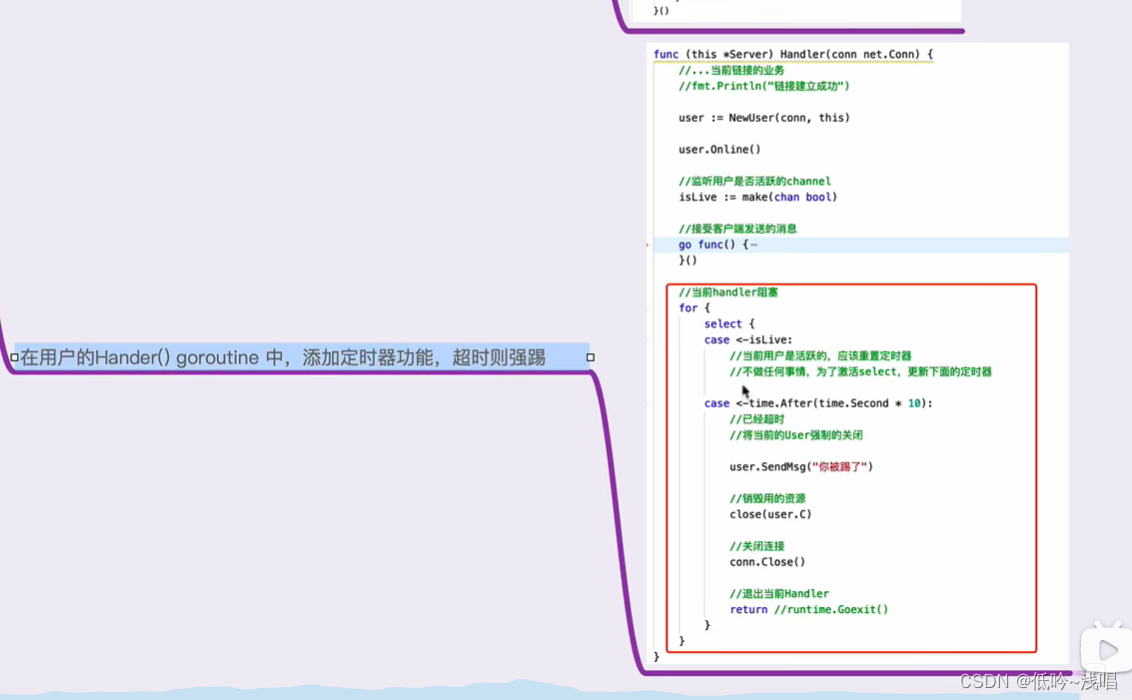Click the user.Online() call
Viewport: 1132px width, 700px height.
pyautogui.click(x=719, y=150)
